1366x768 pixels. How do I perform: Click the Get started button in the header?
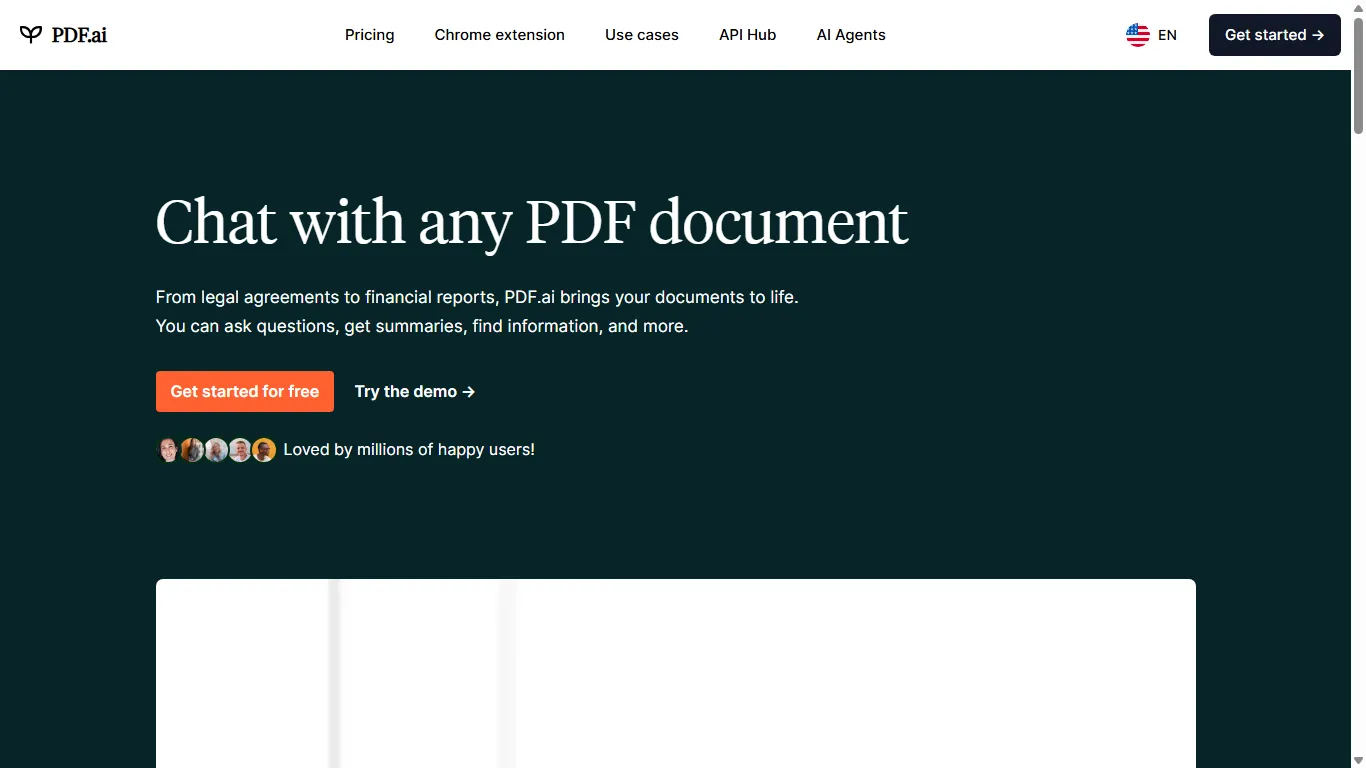click(x=1274, y=34)
